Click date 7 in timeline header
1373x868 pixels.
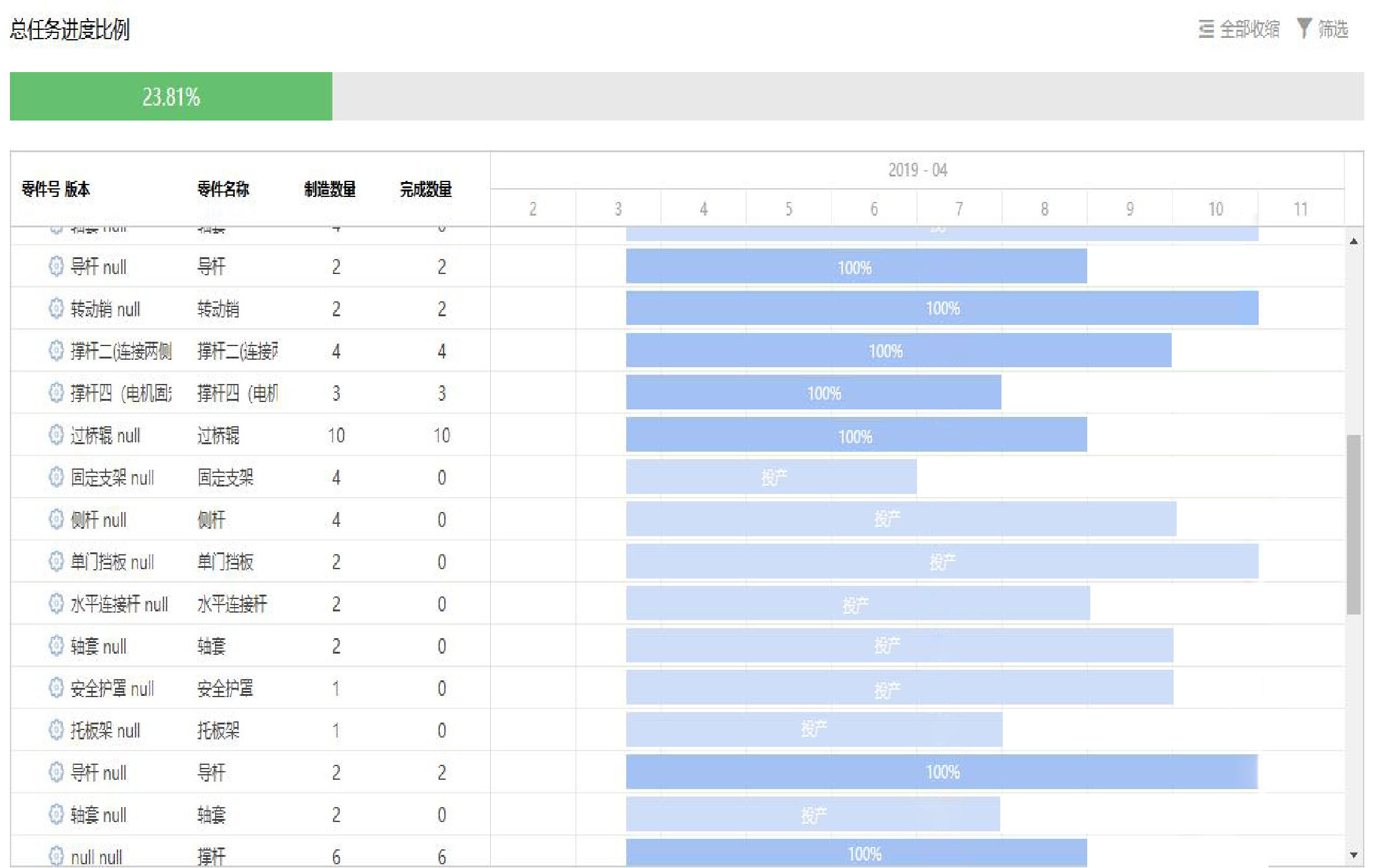(x=959, y=209)
